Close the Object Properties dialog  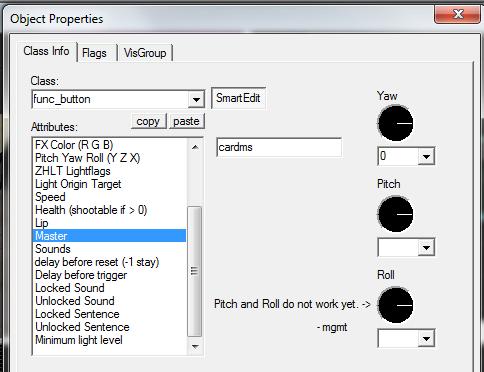458,14
